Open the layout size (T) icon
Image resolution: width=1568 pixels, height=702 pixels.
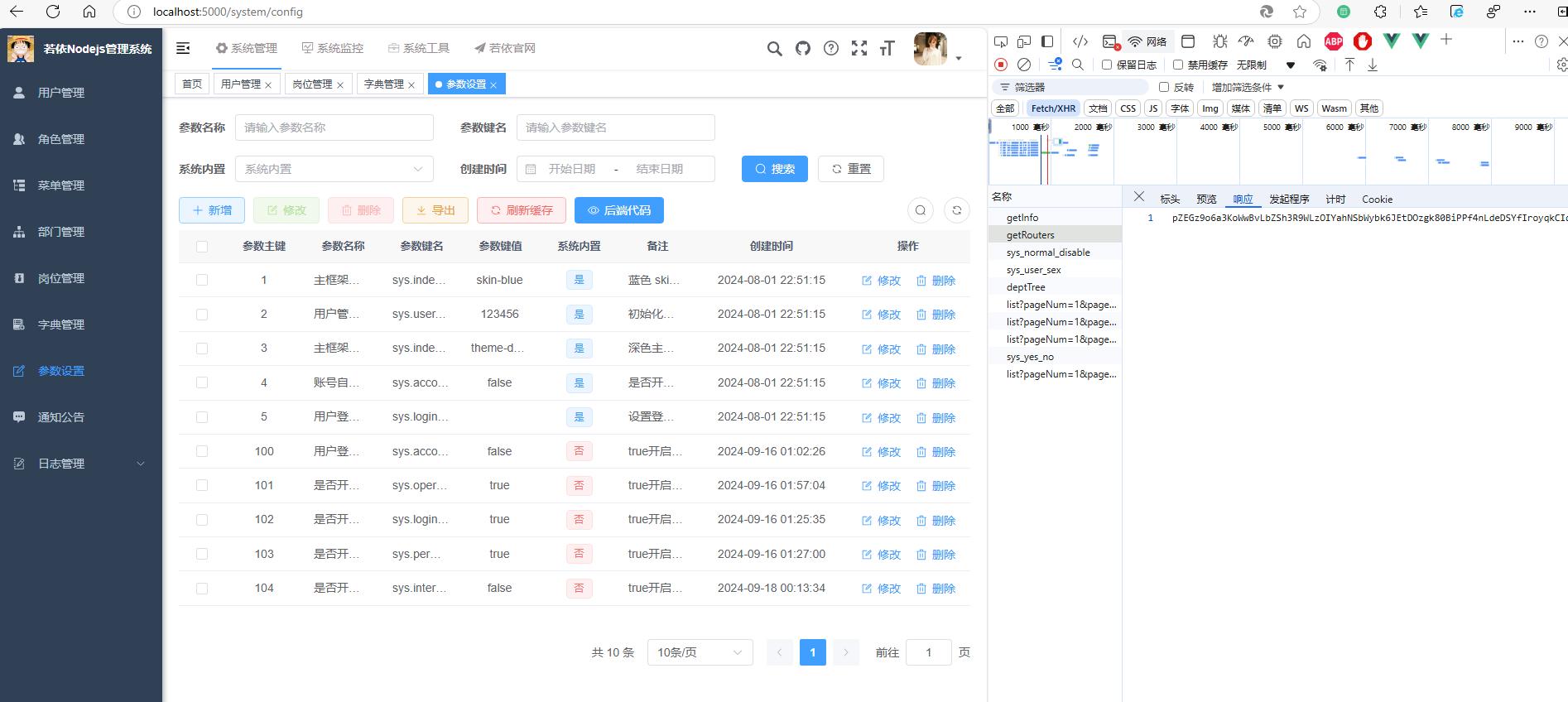coord(887,49)
